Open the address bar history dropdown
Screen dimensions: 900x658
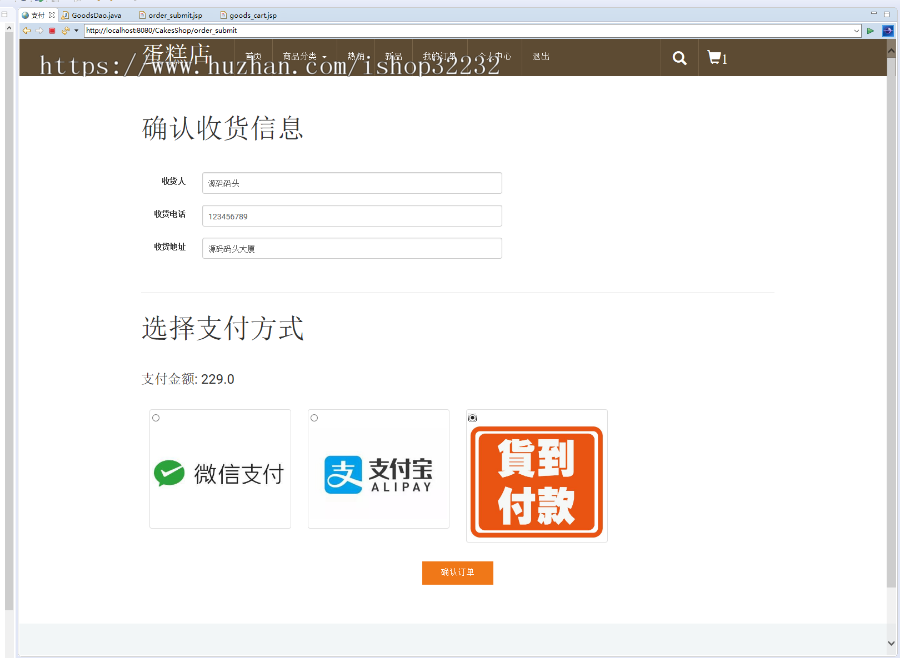click(x=856, y=30)
